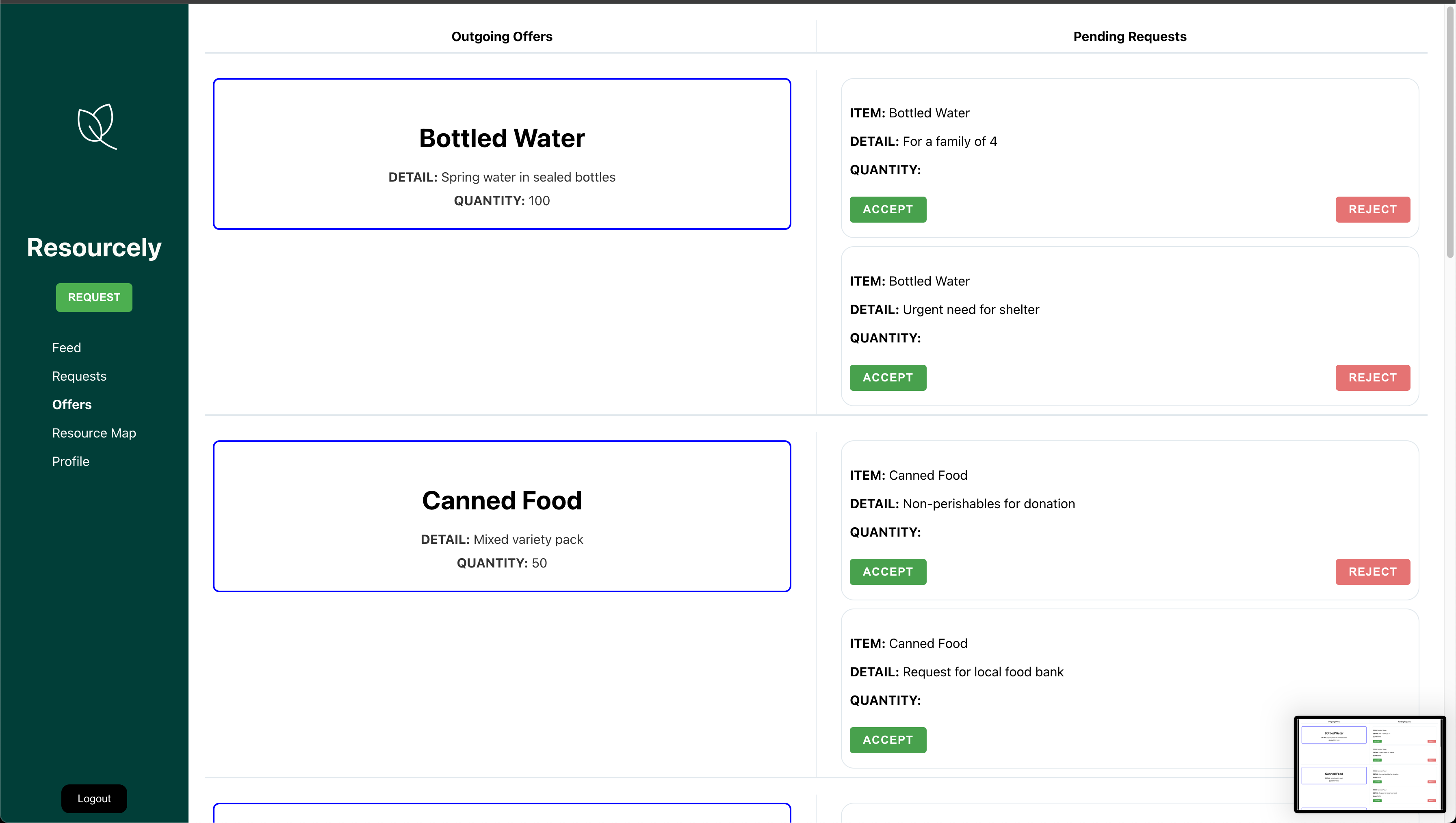
Task: Navigate to Profile
Action: (71, 462)
